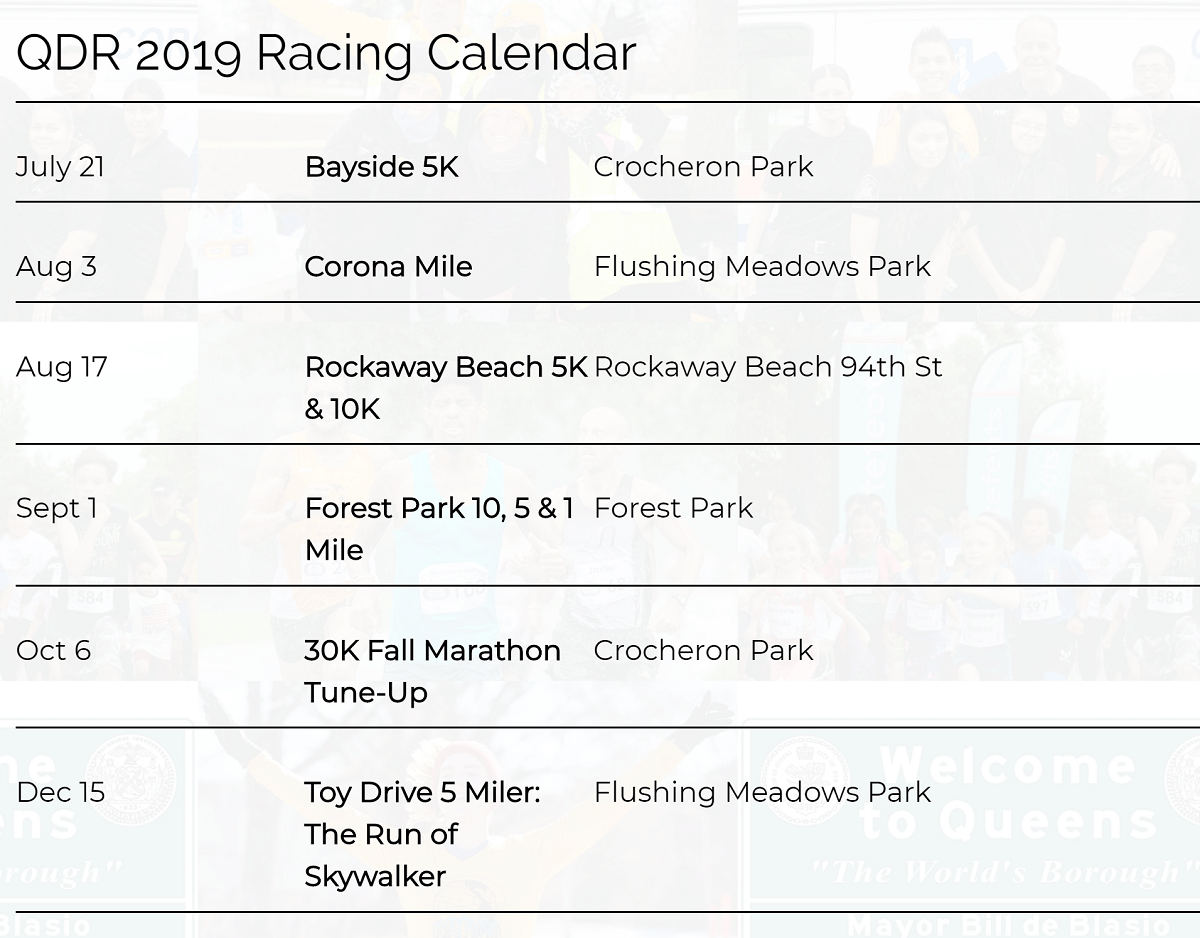The image size is (1200, 938).
Task: Click Flushing Meadows Park in Corona Mile row
Action: [x=762, y=267]
